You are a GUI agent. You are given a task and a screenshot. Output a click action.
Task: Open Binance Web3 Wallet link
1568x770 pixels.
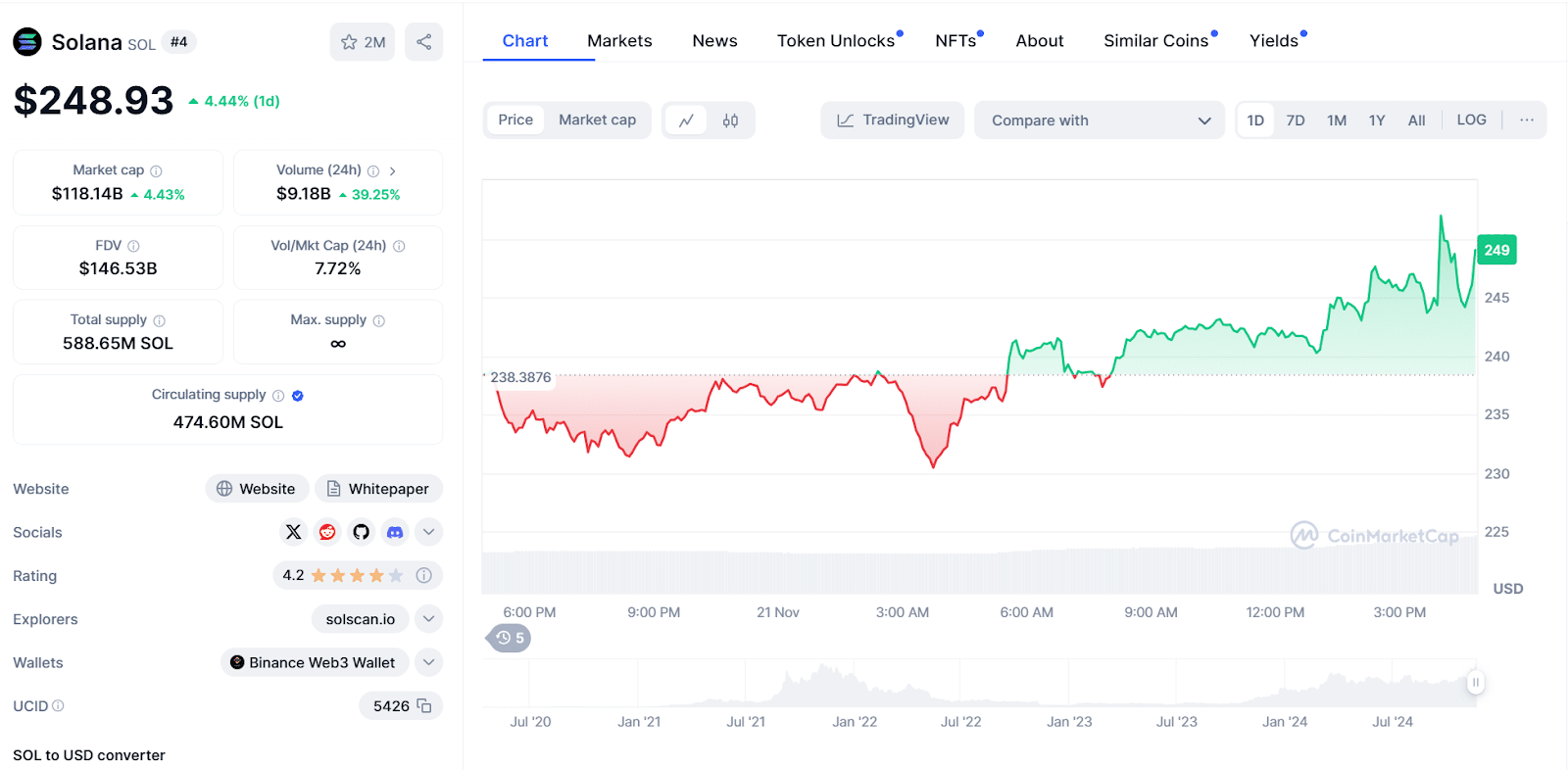point(315,662)
